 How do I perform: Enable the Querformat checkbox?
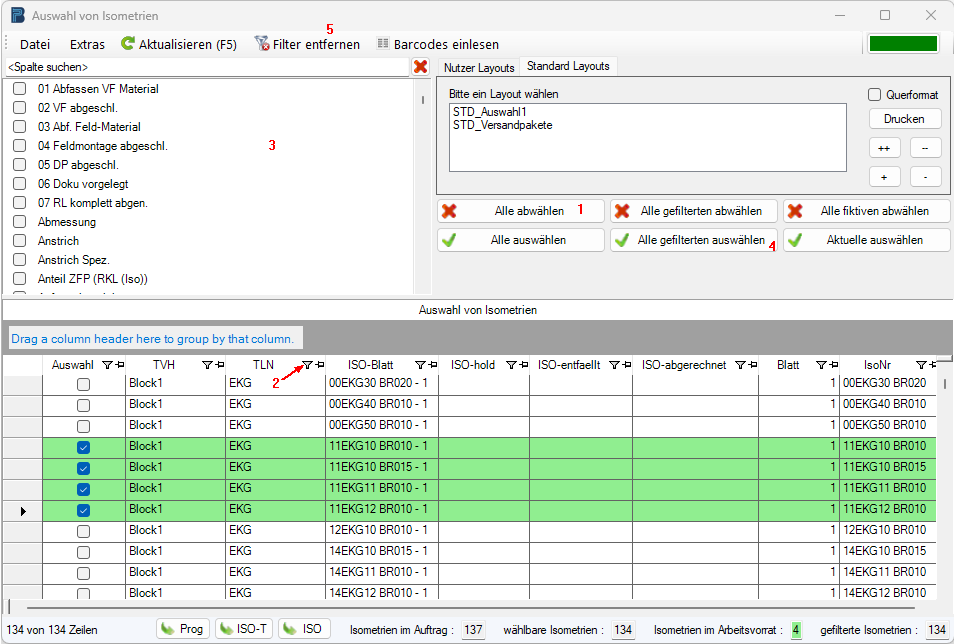click(875, 95)
